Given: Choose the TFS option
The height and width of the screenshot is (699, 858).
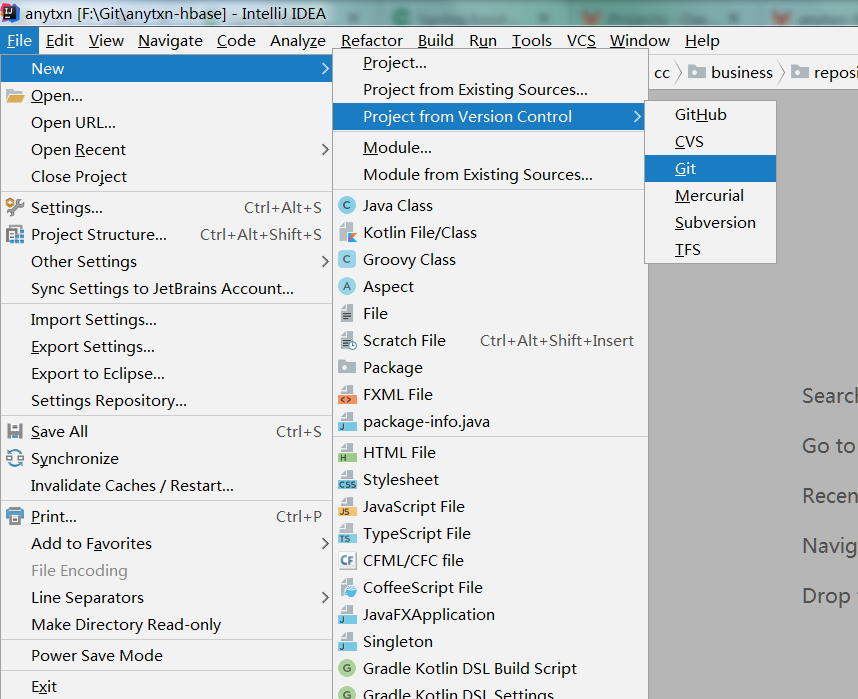Looking at the screenshot, I should (x=710, y=250).
